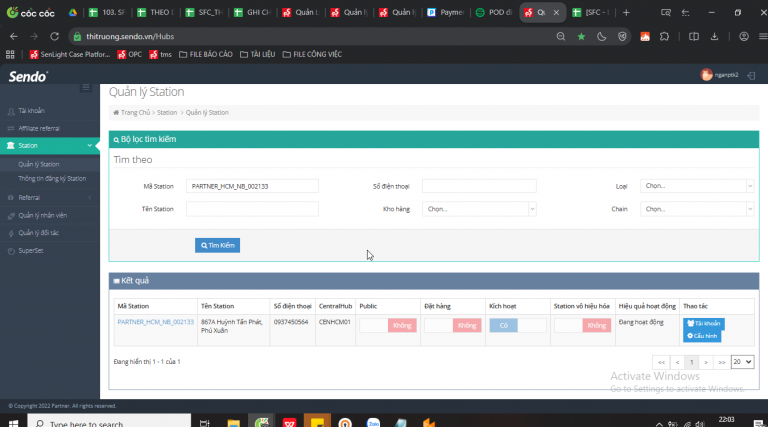Open Zalo from the taskbar
768x427 pixels.
point(373,423)
